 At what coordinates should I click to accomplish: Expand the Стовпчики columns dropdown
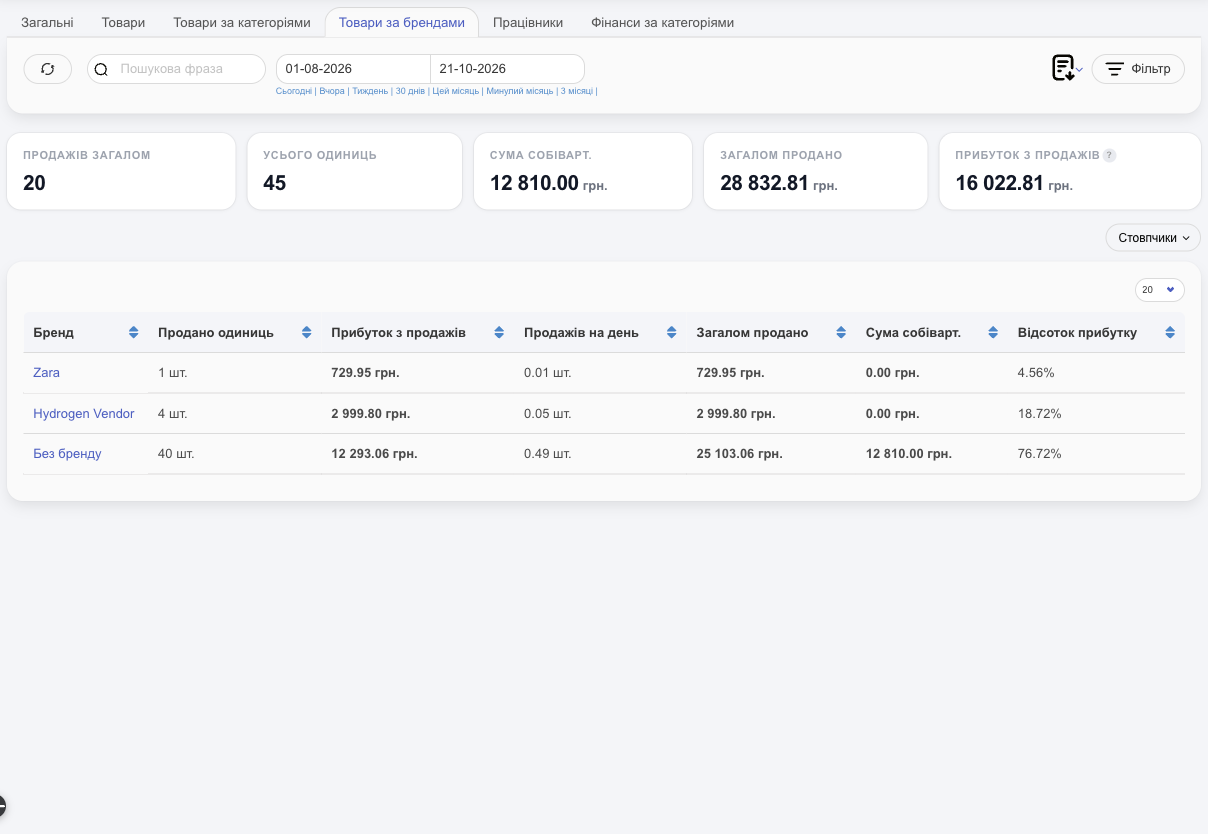click(1153, 238)
